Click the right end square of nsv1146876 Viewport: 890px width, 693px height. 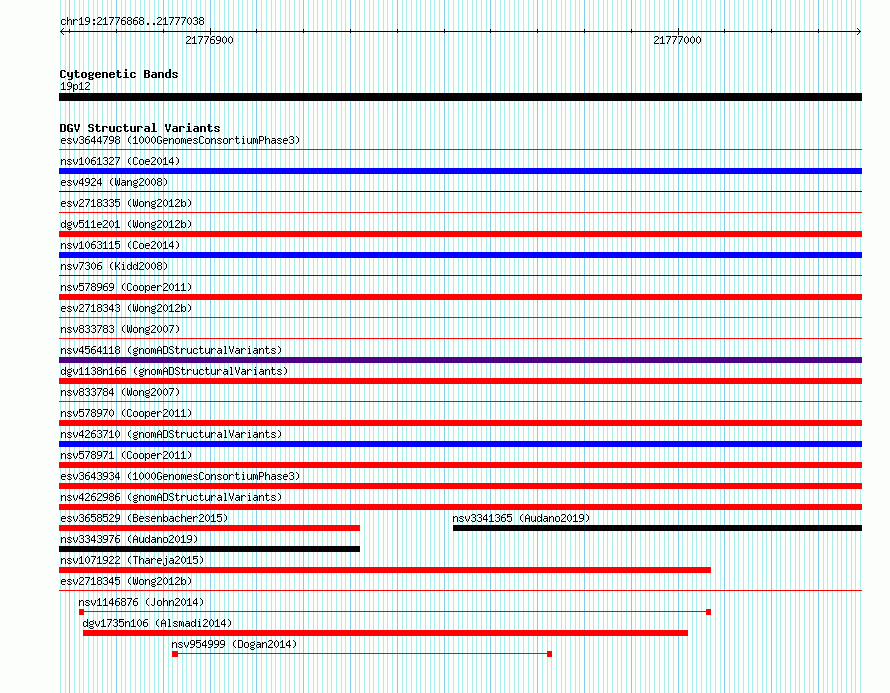[708, 612]
